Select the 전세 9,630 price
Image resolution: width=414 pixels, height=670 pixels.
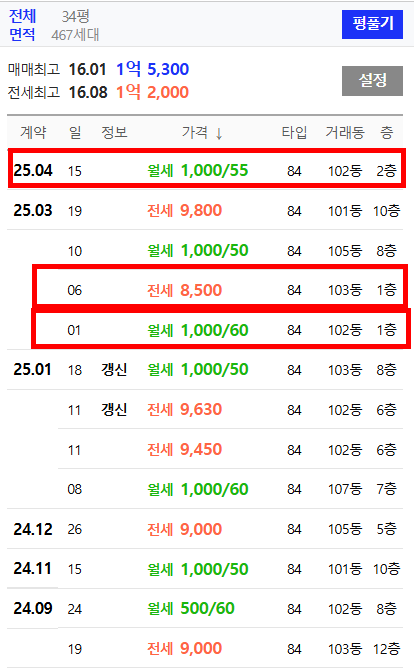185,409
